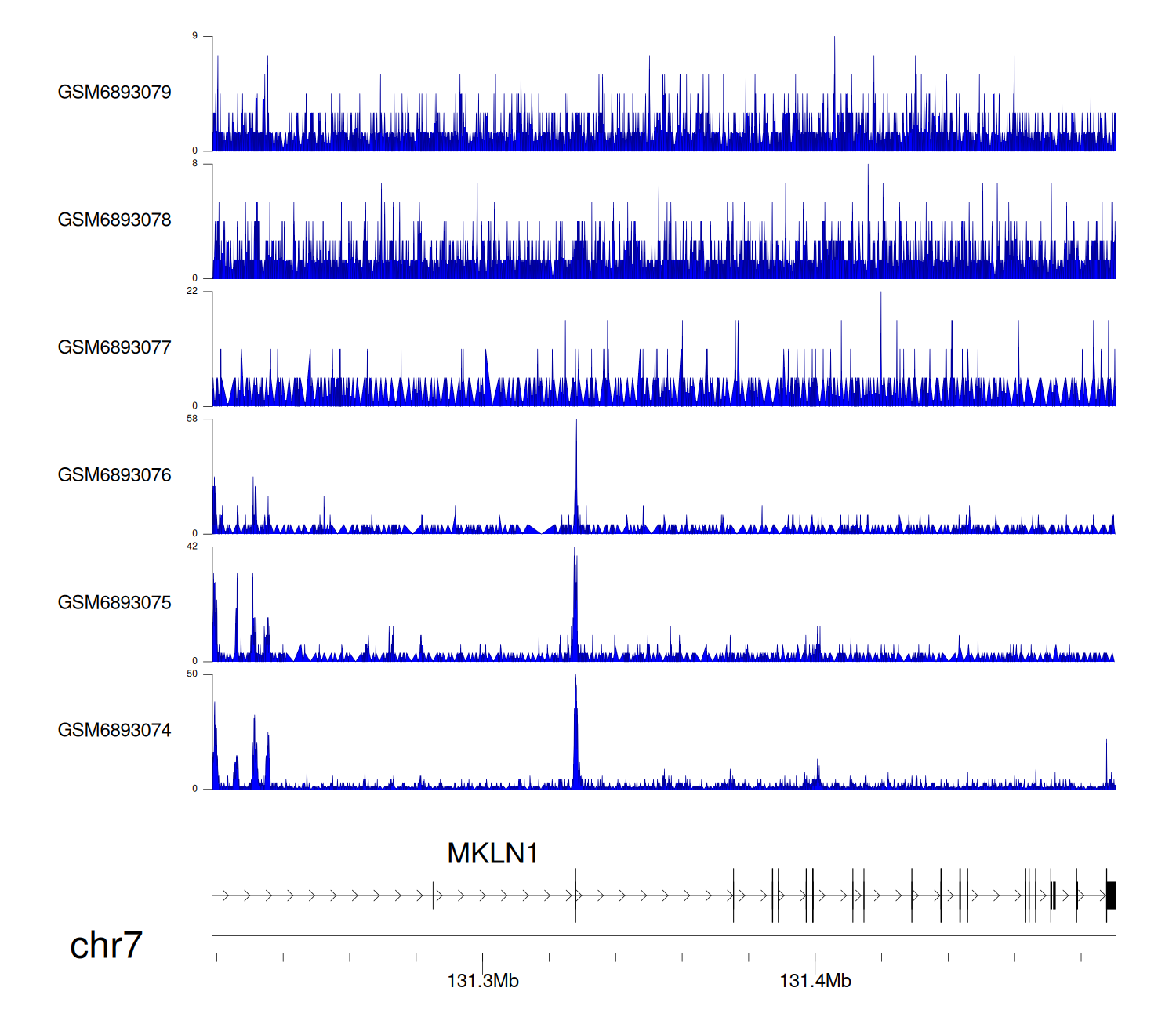Select the GSM6893074 track label
Screen dimensions: 1176x1035
114,731
